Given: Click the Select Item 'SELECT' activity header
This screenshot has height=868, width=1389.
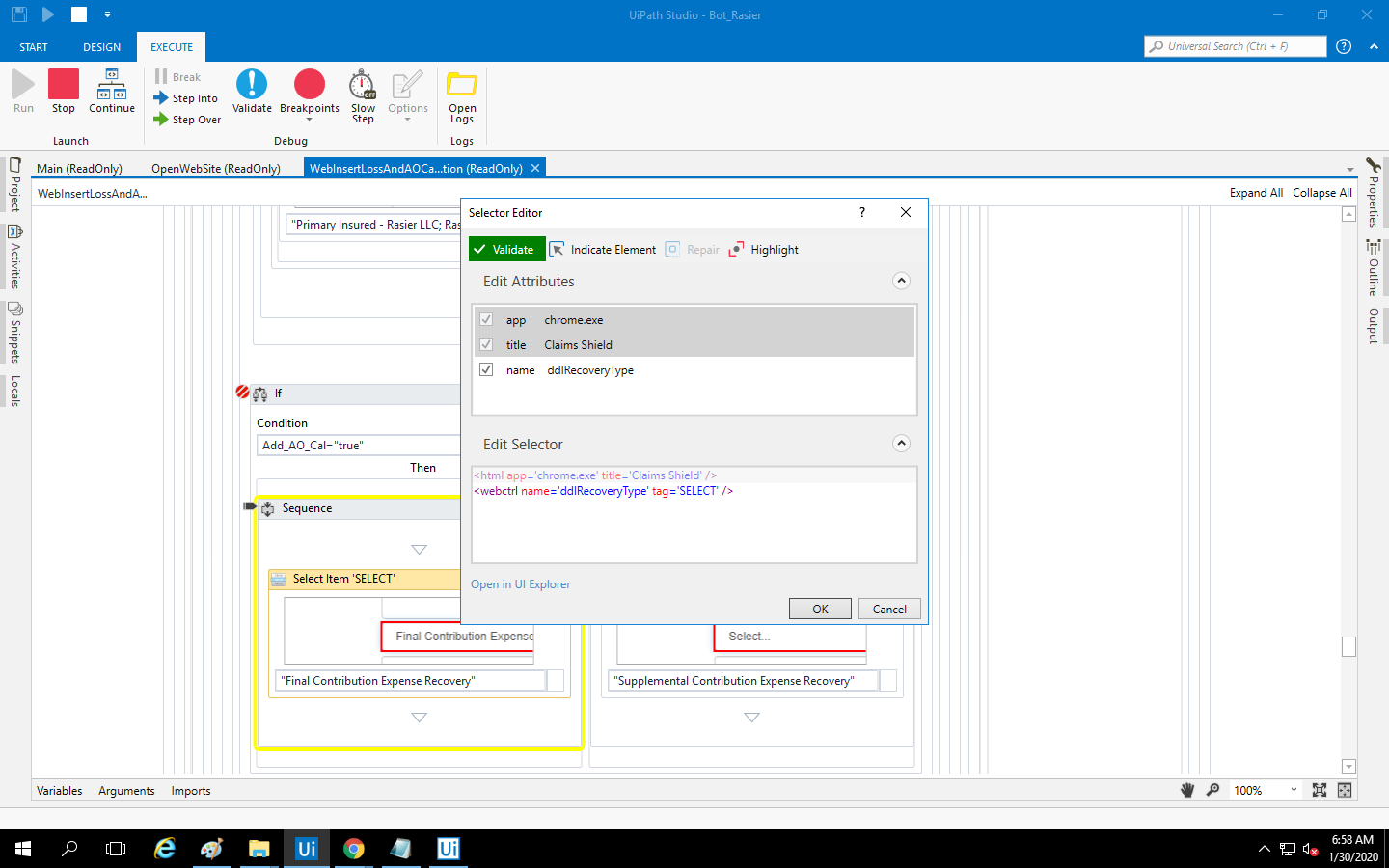Looking at the screenshot, I should pos(365,579).
